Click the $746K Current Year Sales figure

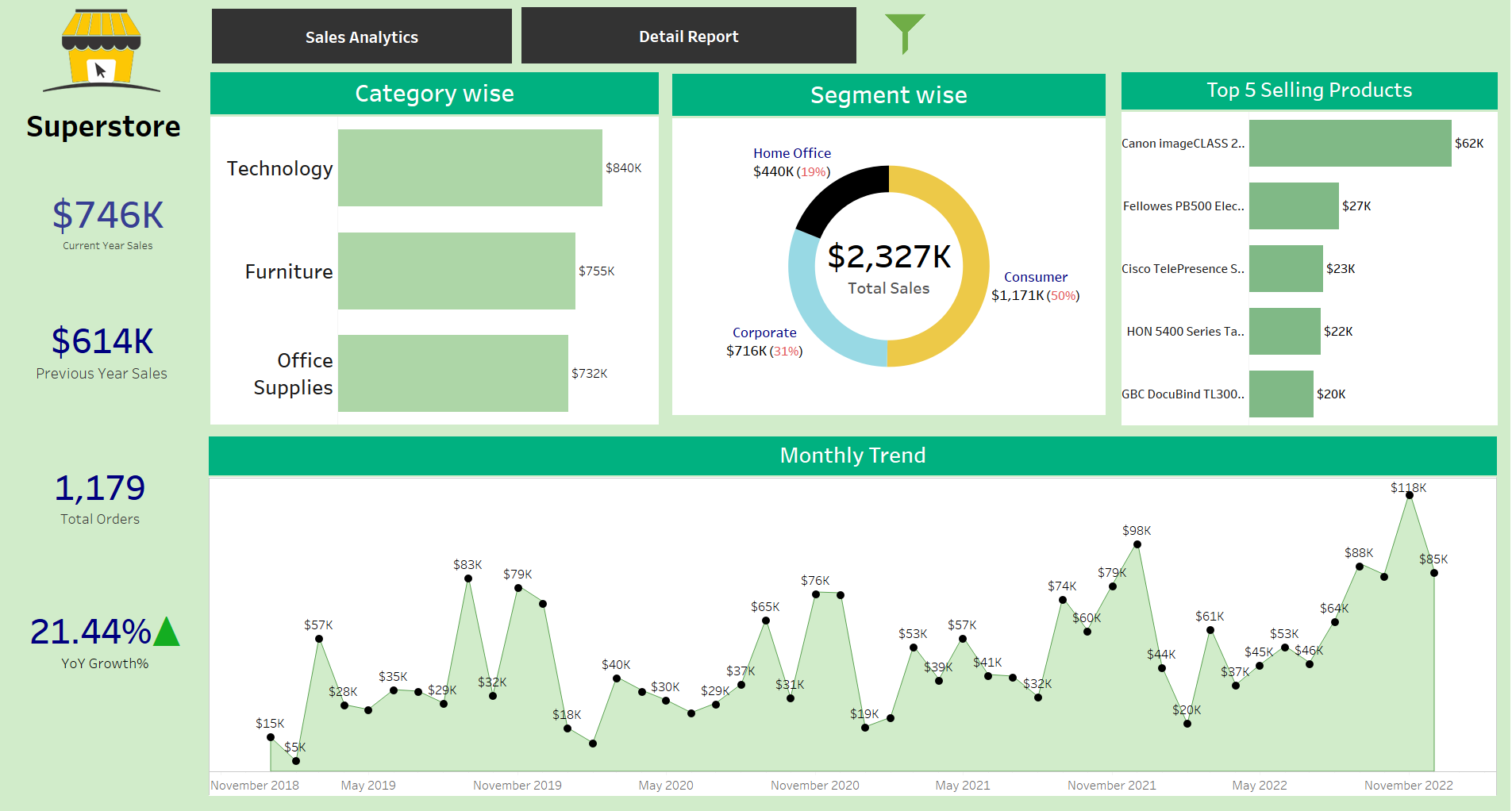[108, 216]
